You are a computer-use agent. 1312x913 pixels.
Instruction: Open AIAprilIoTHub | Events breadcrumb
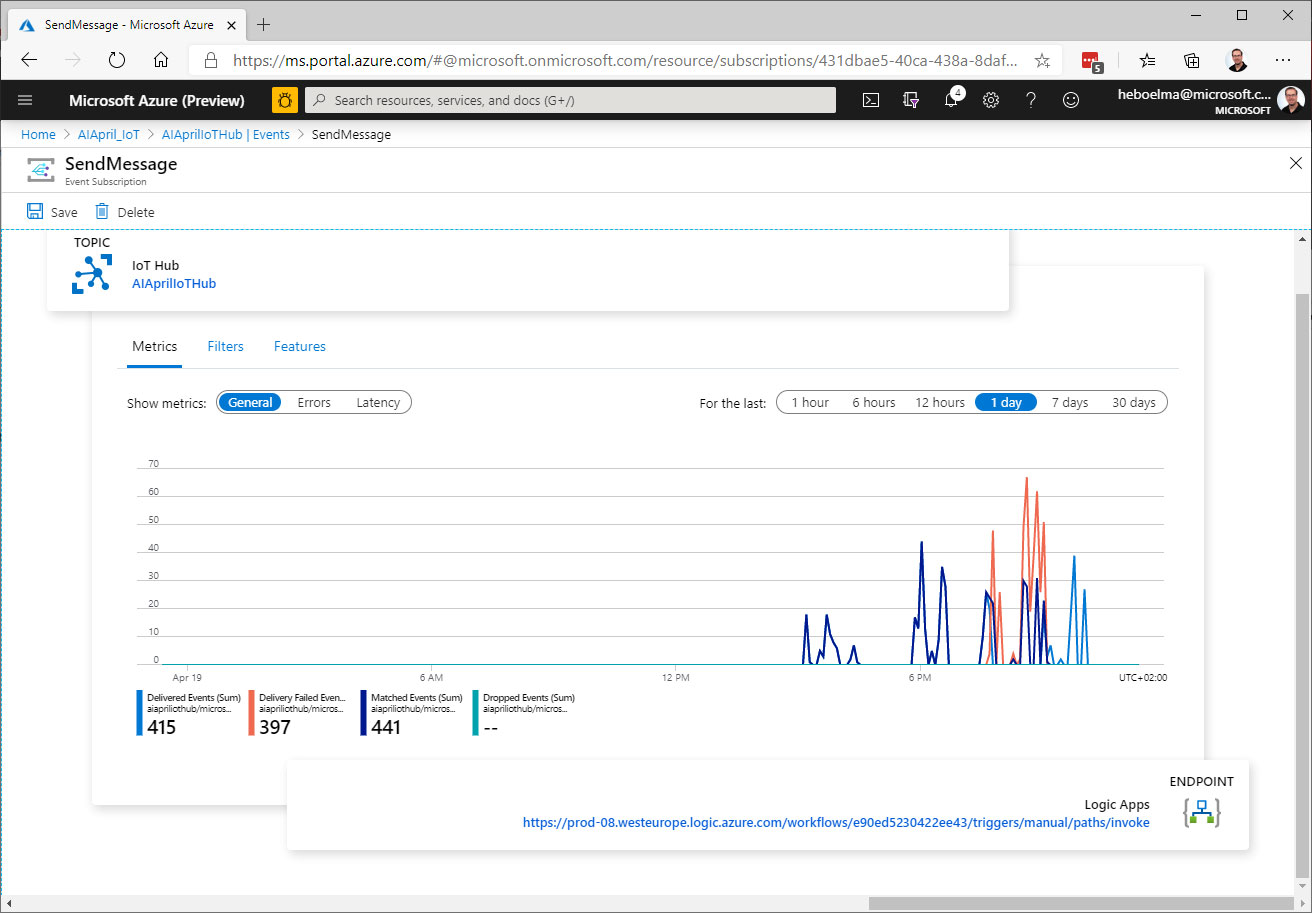[225, 134]
